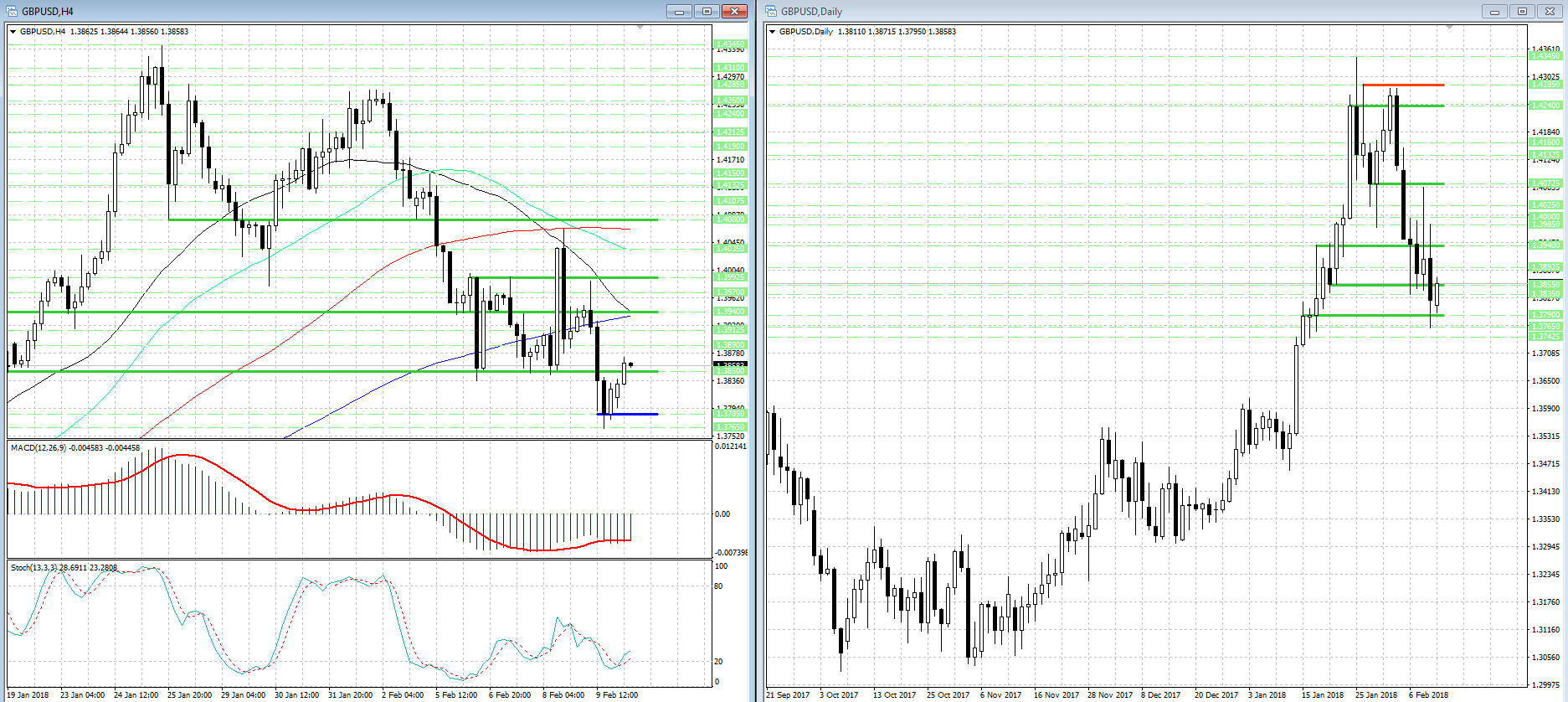This screenshot has width=1568, height=702.
Task: Click the 1.41900 price level label
Action: [x=730, y=147]
